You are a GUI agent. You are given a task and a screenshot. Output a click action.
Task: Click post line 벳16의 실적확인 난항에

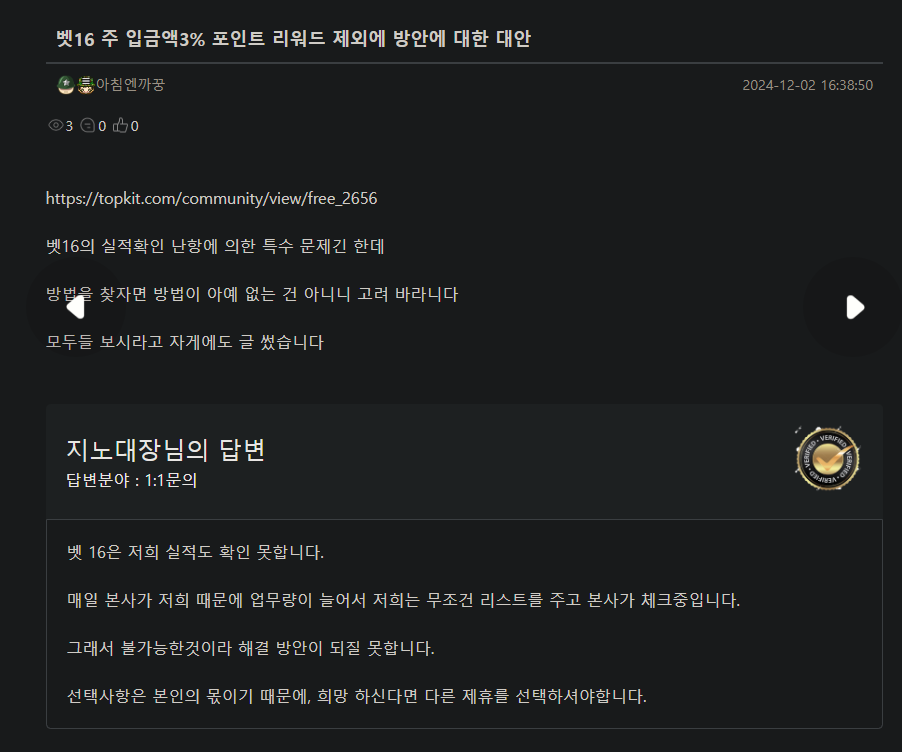[x=215, y=246]
